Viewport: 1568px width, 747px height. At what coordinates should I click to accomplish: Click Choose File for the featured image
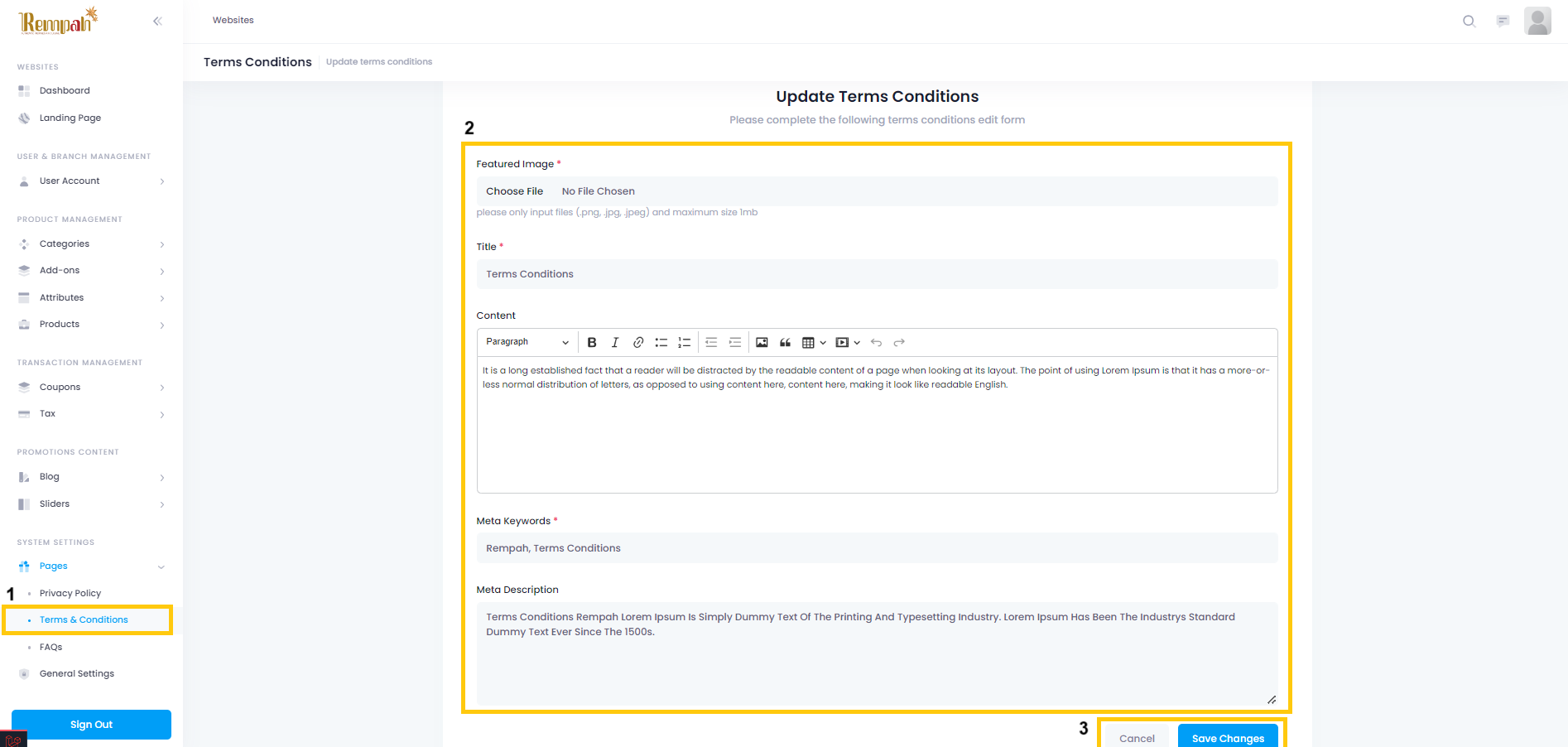pos(514,191)
